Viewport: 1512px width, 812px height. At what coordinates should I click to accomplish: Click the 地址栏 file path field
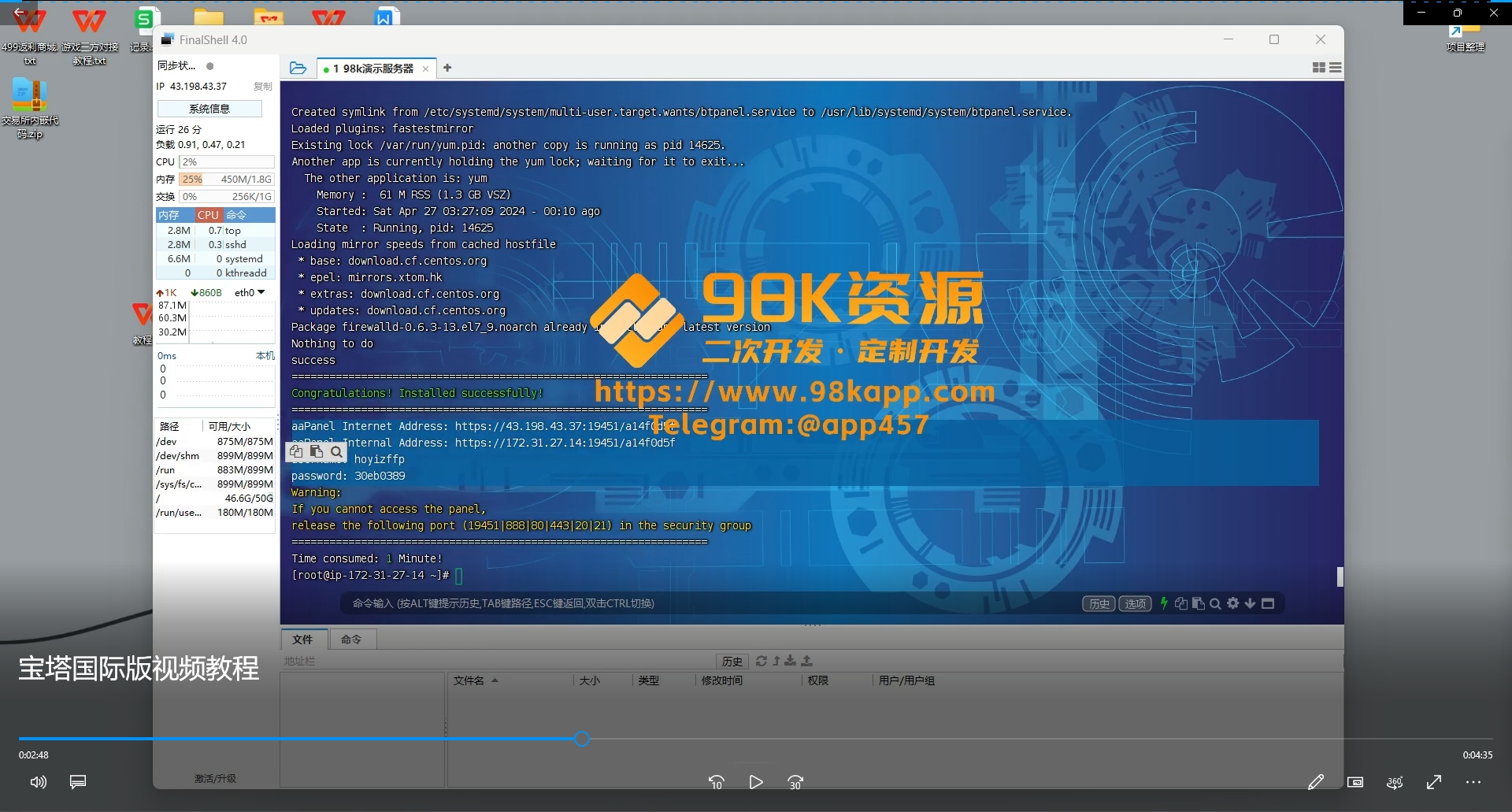point(498,661)
